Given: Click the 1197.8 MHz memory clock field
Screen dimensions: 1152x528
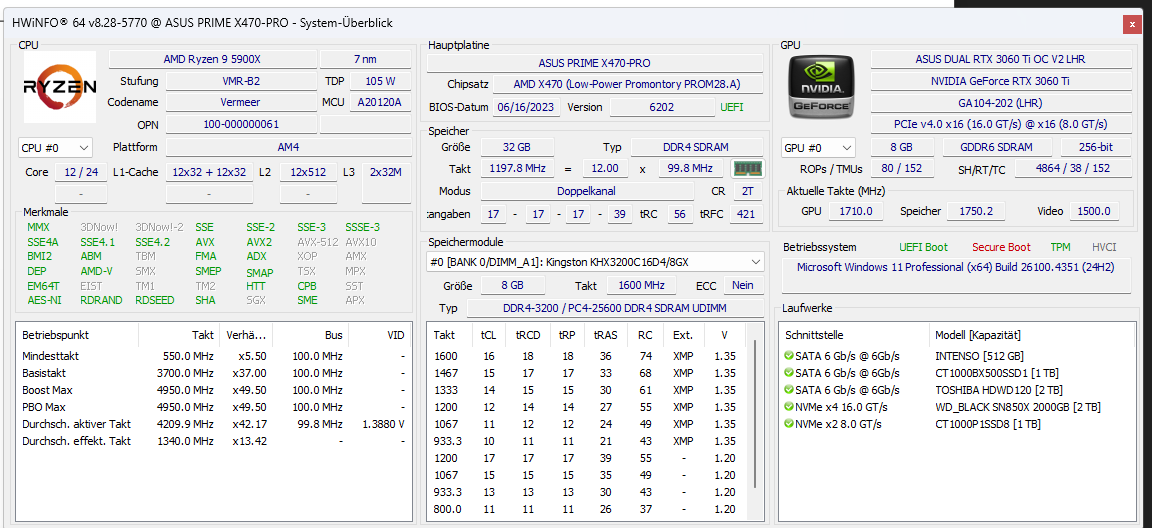Looking at the screenshot, I should pos(517,169).
